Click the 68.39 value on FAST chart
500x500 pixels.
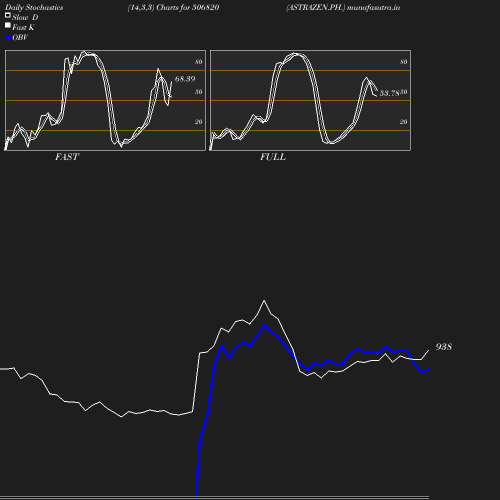coord(185,79)
